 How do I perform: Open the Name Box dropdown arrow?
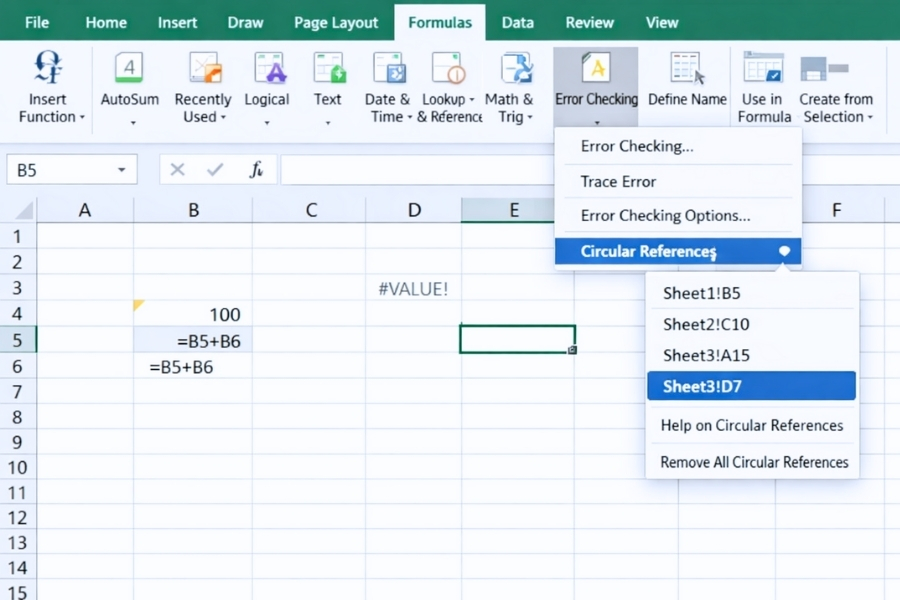tap(123, 169)
